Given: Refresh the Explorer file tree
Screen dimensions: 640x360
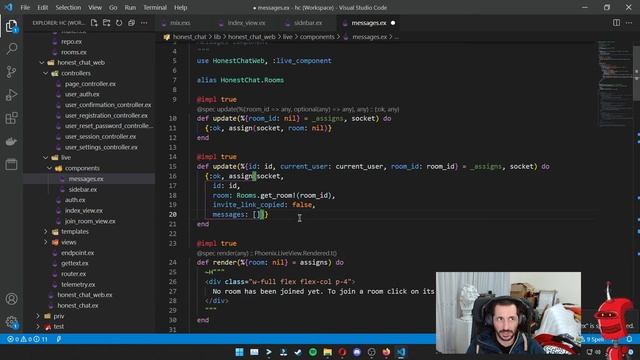Looking at the screenshot, I should pyautogui.click(x=119, y=23).
